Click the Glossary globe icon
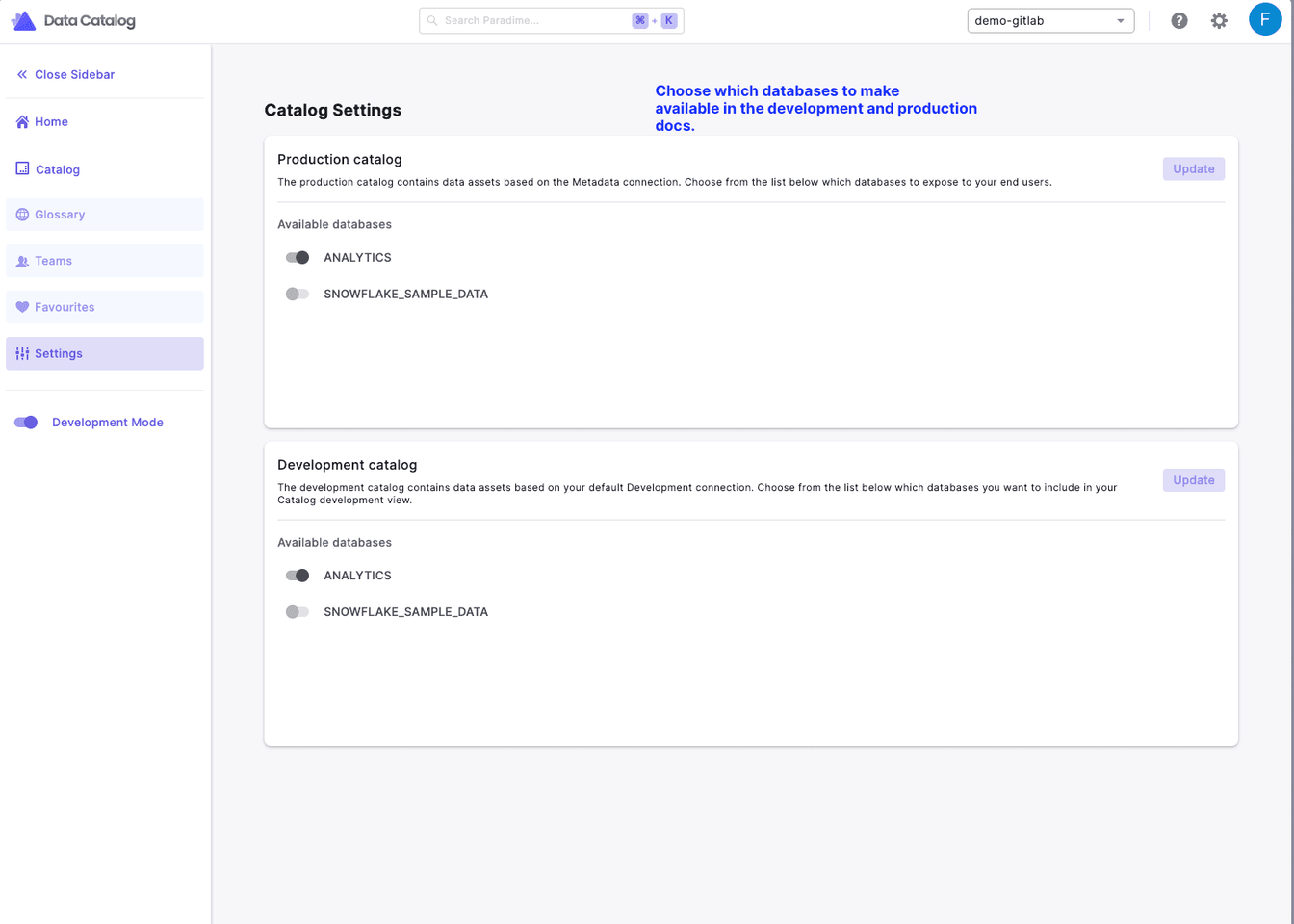This screenshot has width=1294, height=924. (x=22, y=215)
